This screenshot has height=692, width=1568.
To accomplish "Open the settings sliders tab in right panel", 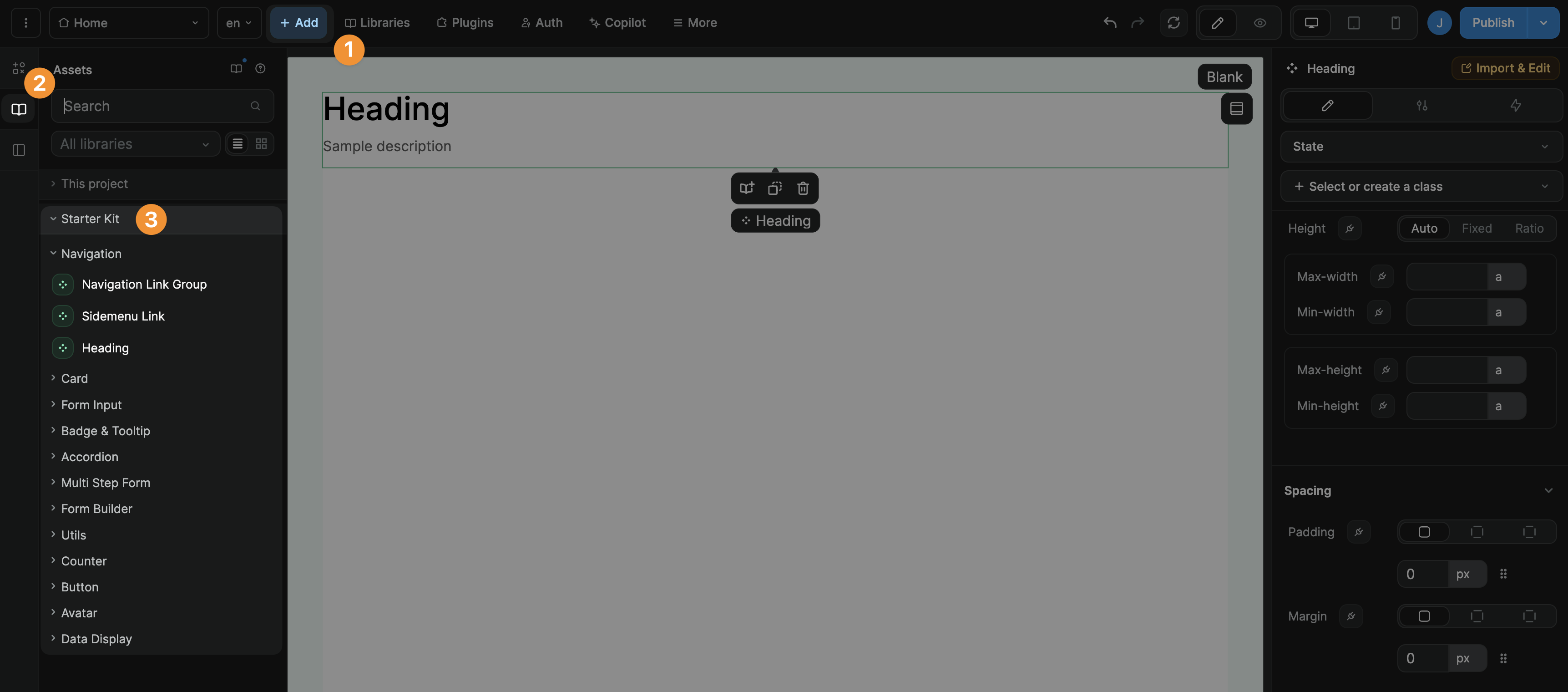I will coord(1421,105).
